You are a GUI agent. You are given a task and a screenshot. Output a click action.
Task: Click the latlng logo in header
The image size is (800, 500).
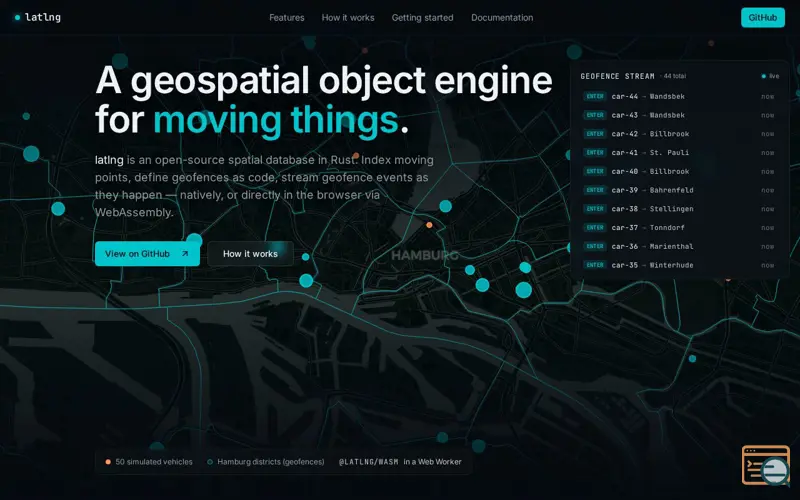tap(38, 17)
